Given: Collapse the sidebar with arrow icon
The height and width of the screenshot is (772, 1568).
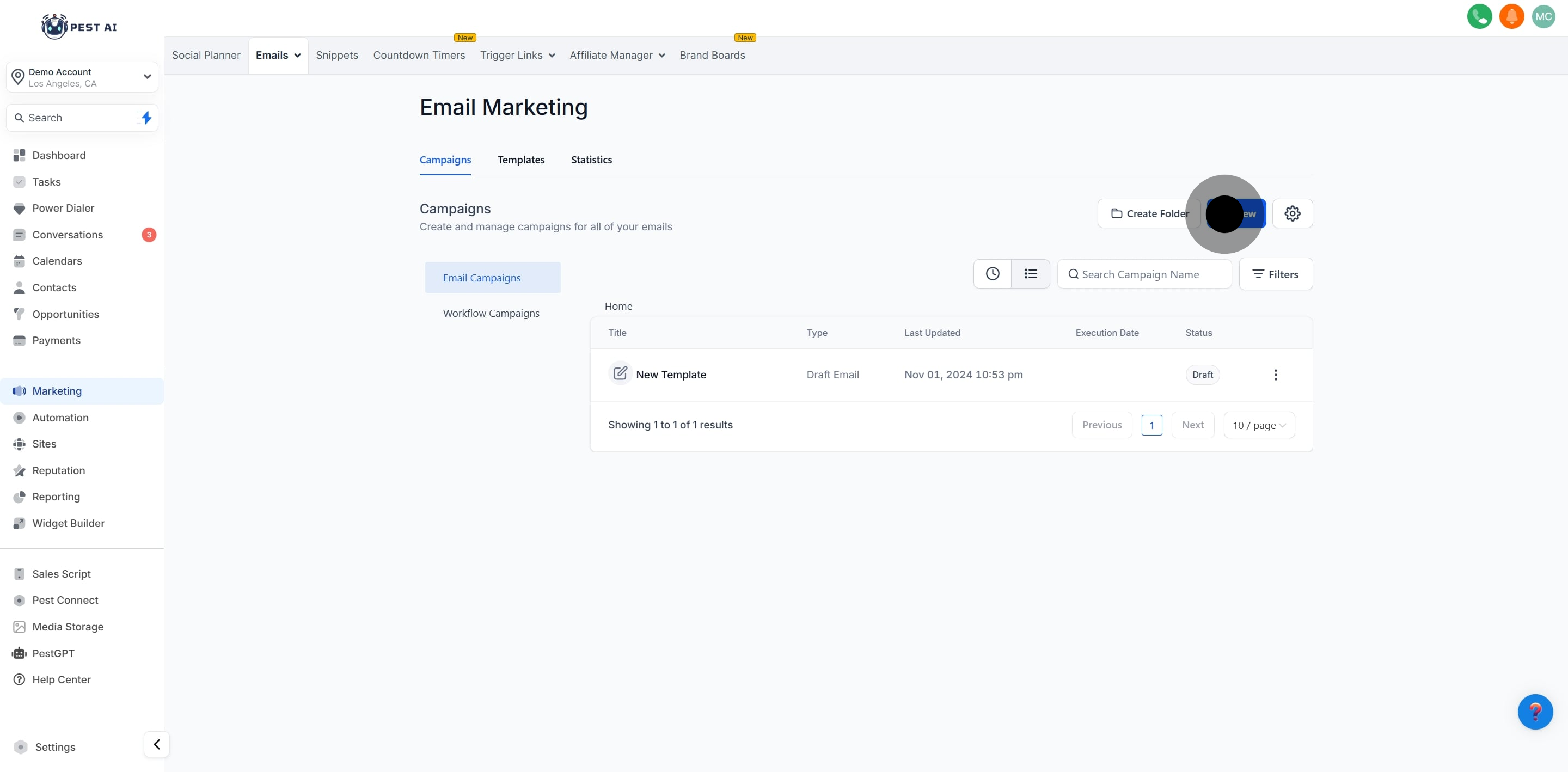Looking at the screenshot, I should [156, 744].
